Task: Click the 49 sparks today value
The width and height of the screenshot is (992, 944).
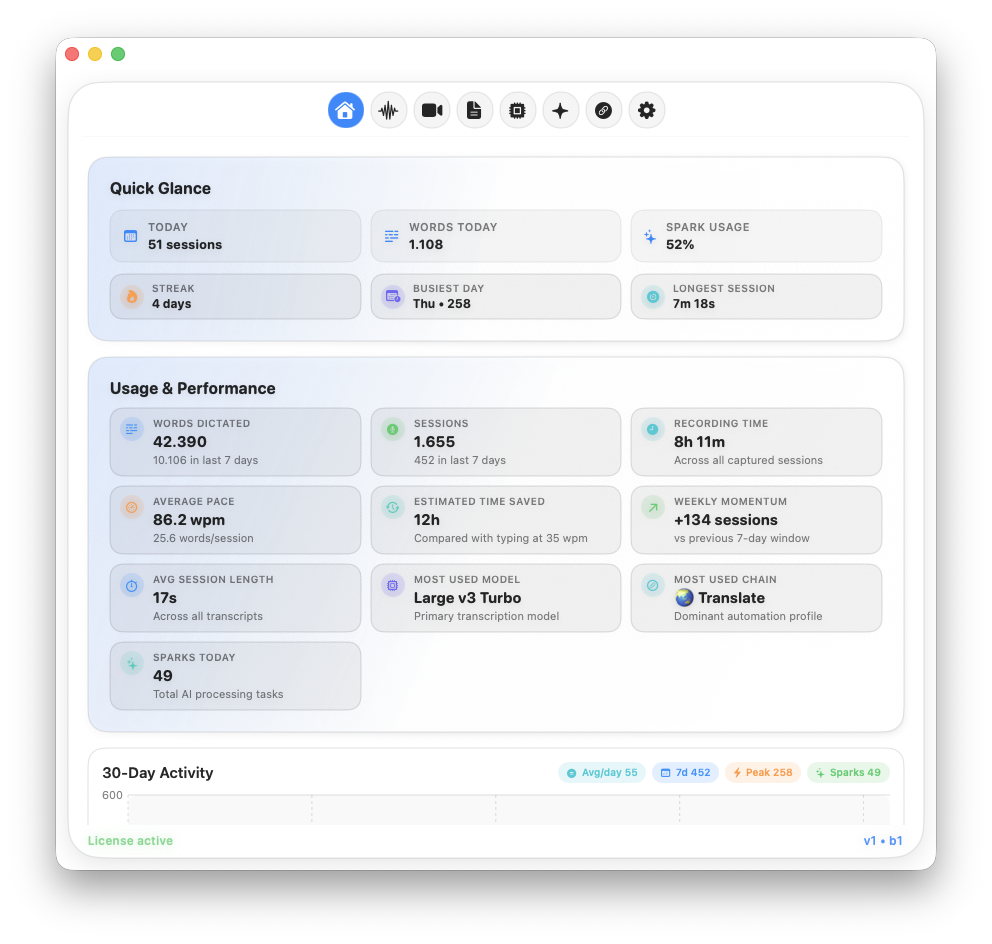Action: (163, 676)
